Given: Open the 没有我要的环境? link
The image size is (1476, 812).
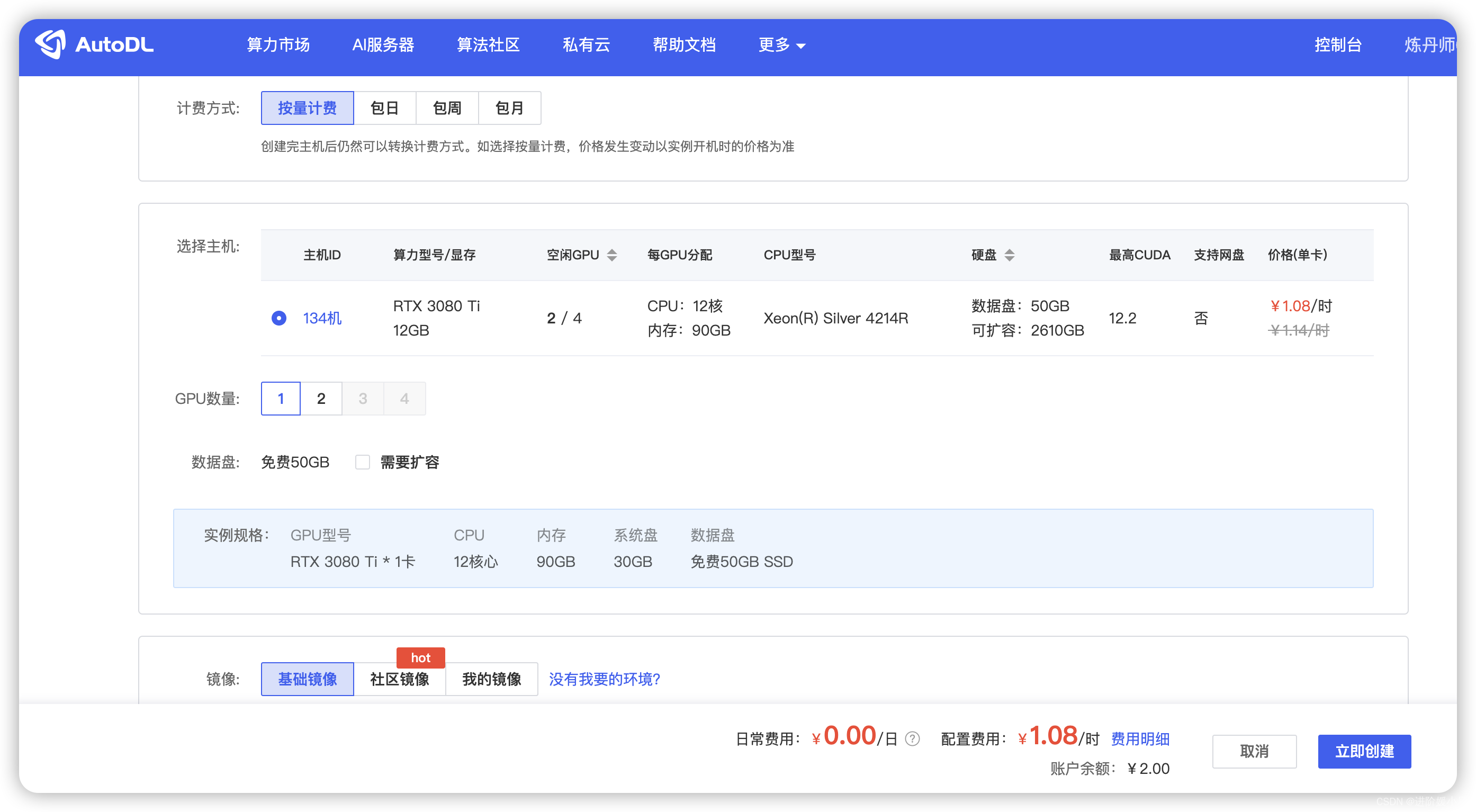Looking at the screenshot, I should (x=605, y=679).
